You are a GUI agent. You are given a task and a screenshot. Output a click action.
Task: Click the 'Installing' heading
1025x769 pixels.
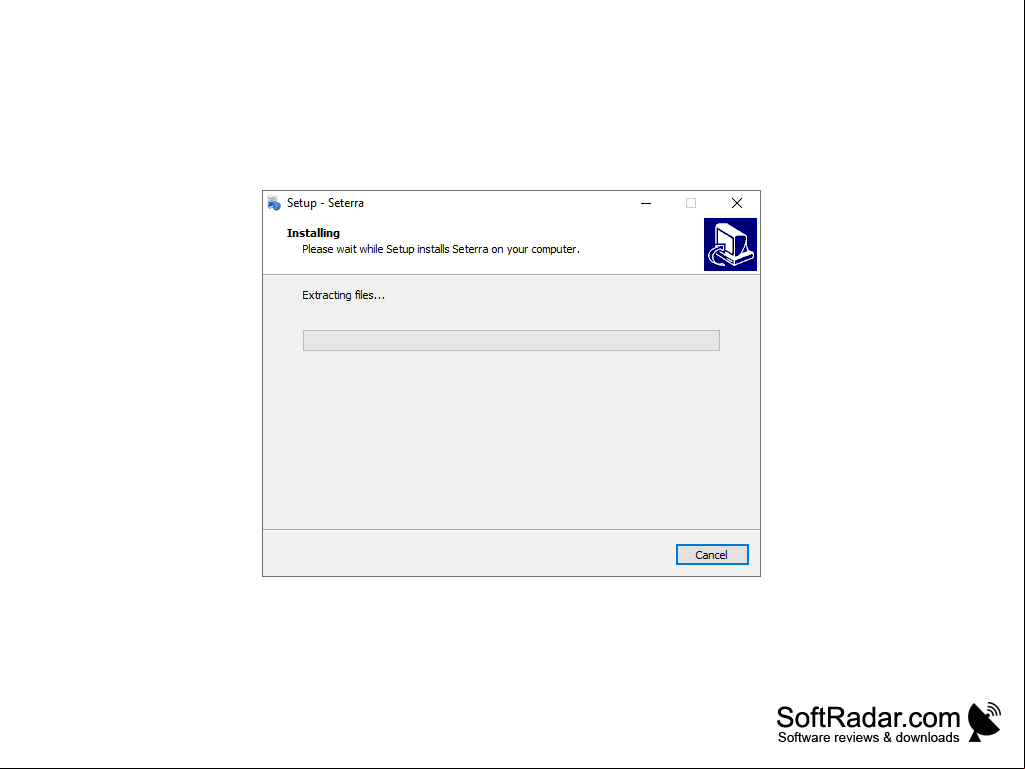tap(313, 233)
